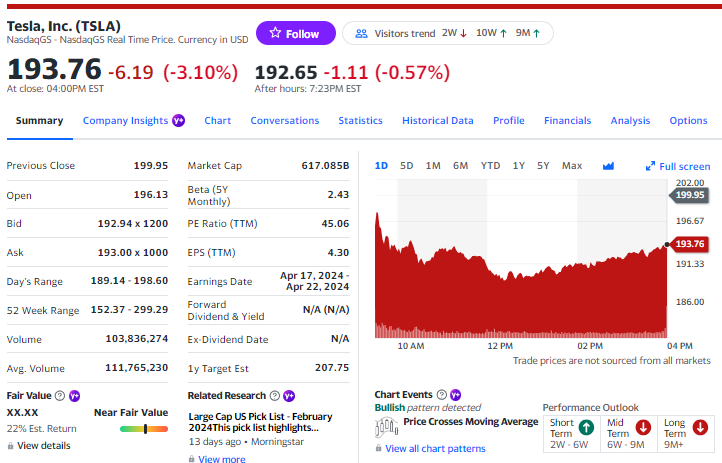Click the chart type mountain icon
Image resolution: width=722 pixels, height=463 pixels.
tap(608, 166)
